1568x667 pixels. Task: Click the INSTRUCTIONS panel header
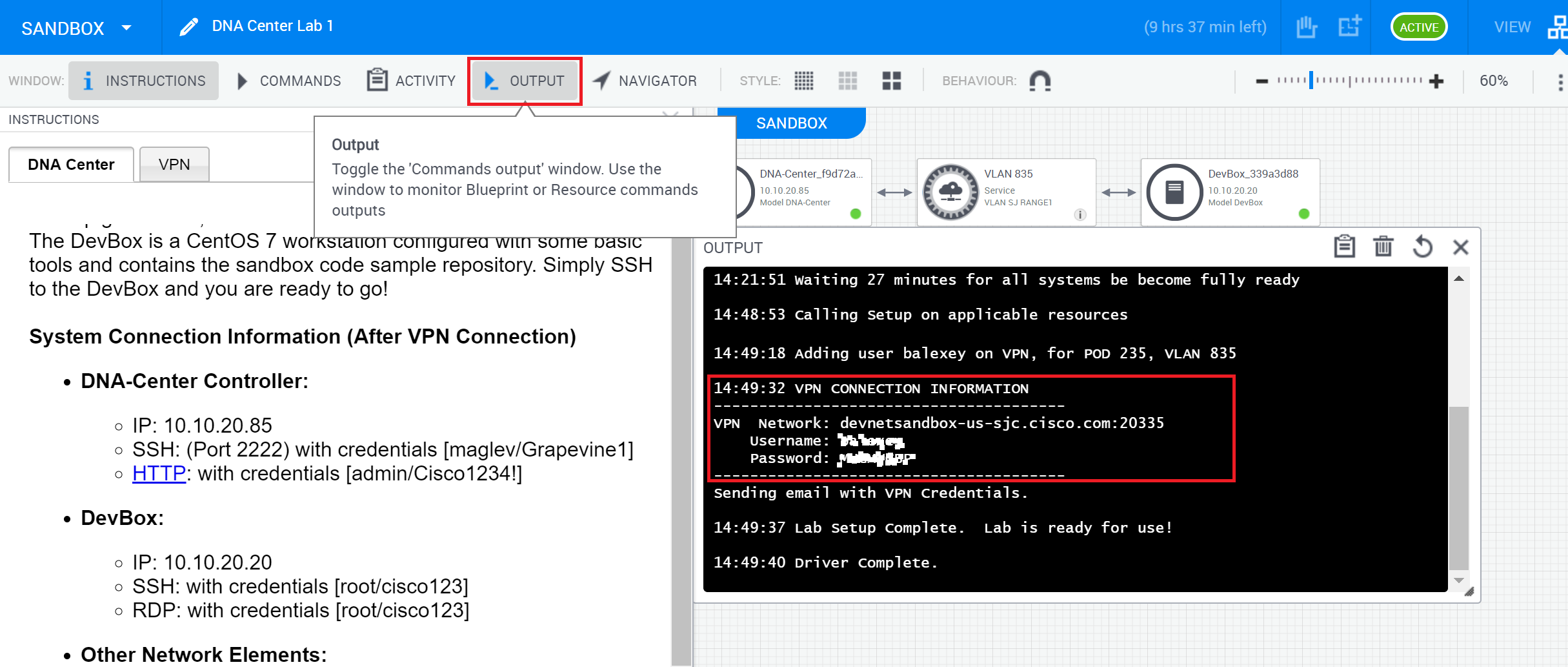pyautogui.click(x=54, y=119)
